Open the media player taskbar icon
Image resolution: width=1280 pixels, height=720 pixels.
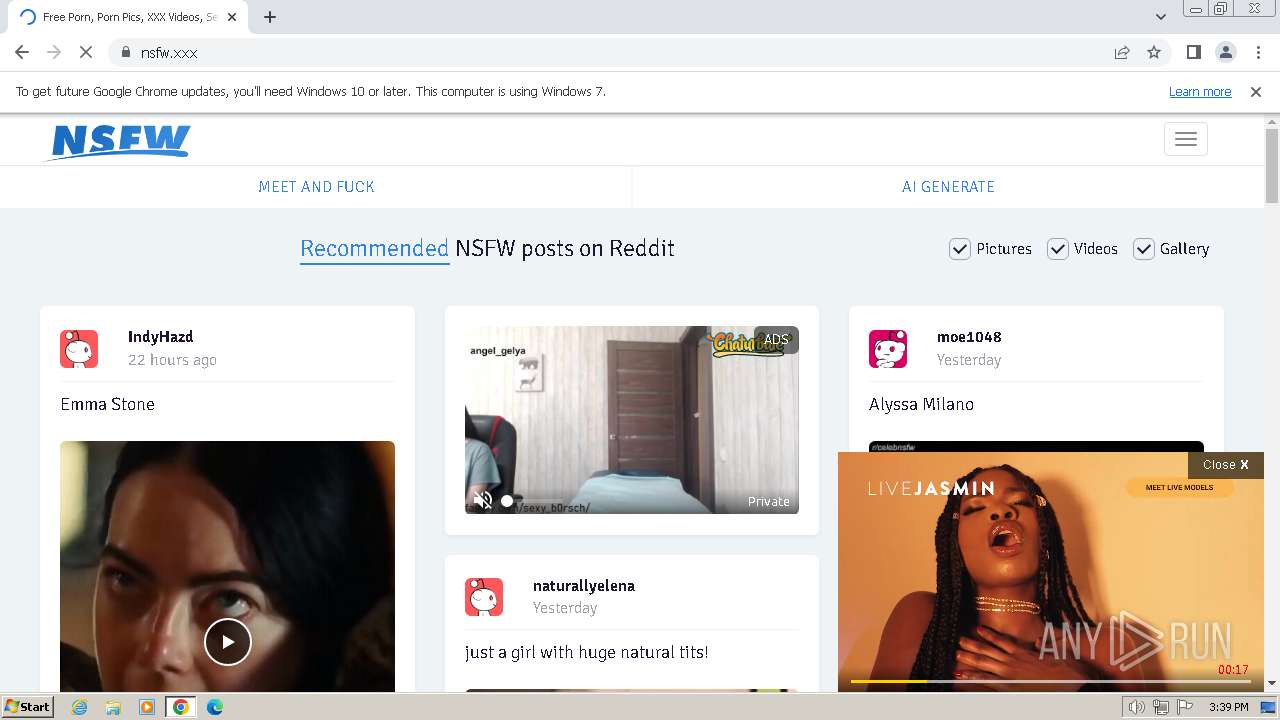coord(147,707)
